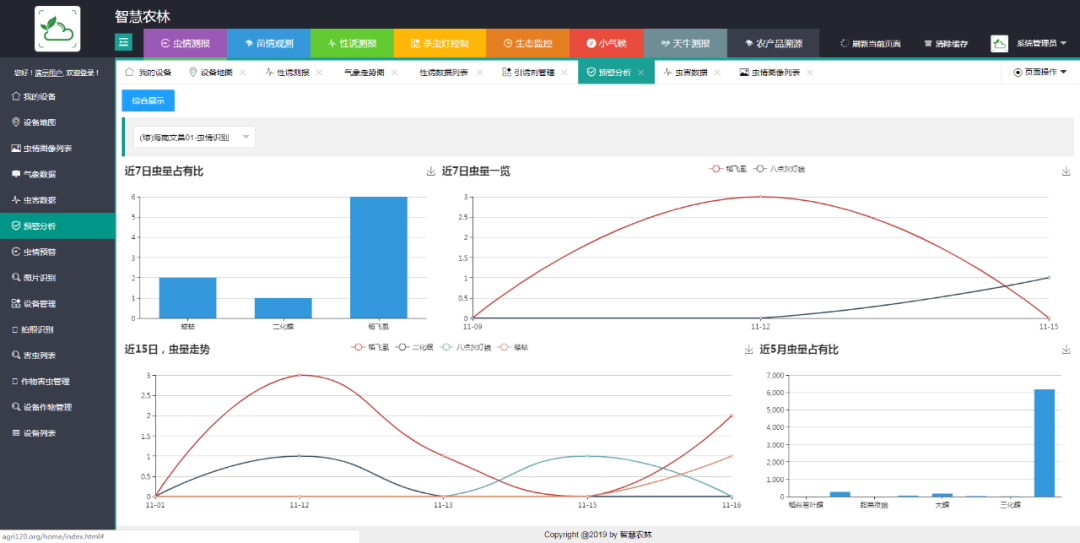Toggle the orange fourth series in 15-day legend

click(x=512, y=347)
